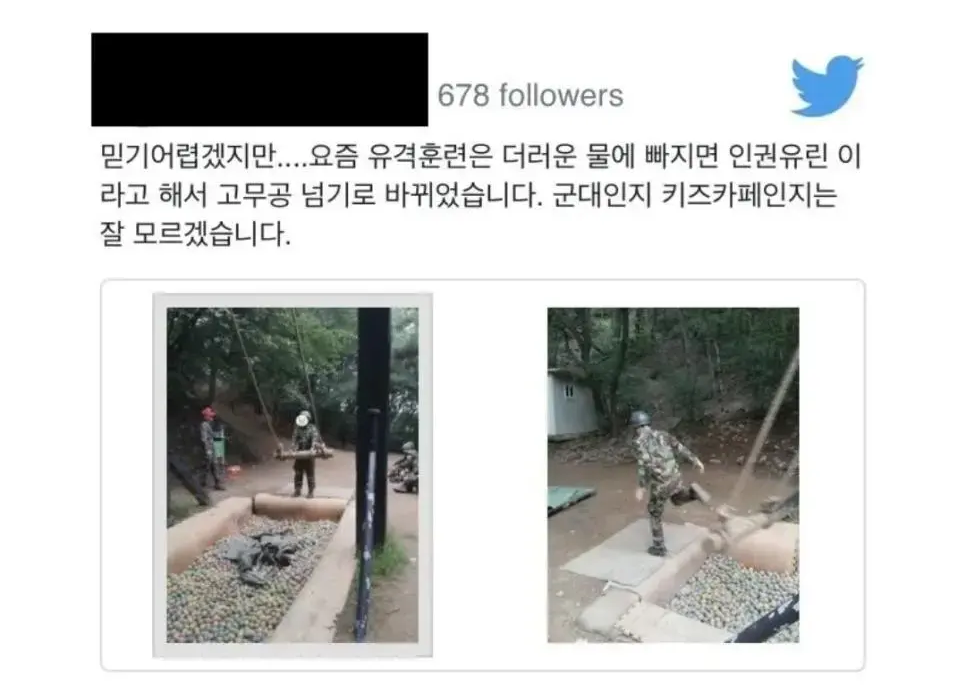Click the dark cloth lying on the balls
Screen dimensions: 966x693
262,553
